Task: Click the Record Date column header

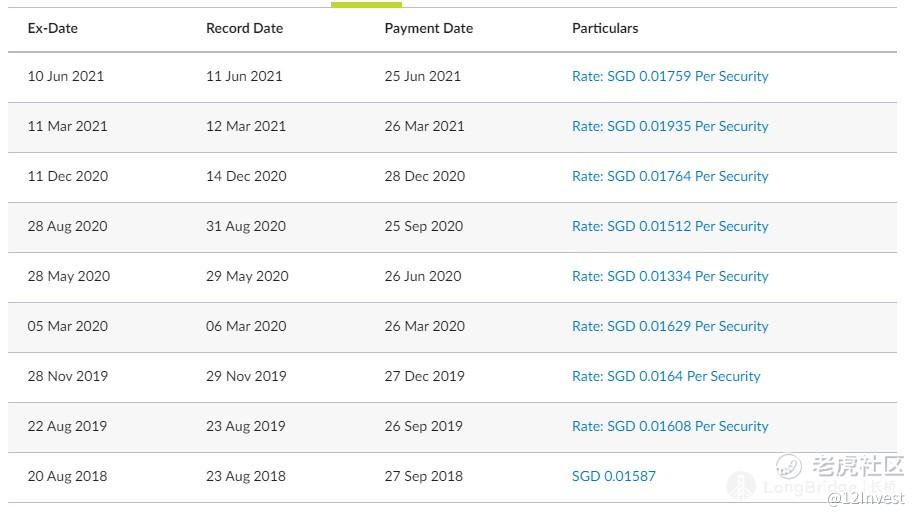Action: point(244,28)
